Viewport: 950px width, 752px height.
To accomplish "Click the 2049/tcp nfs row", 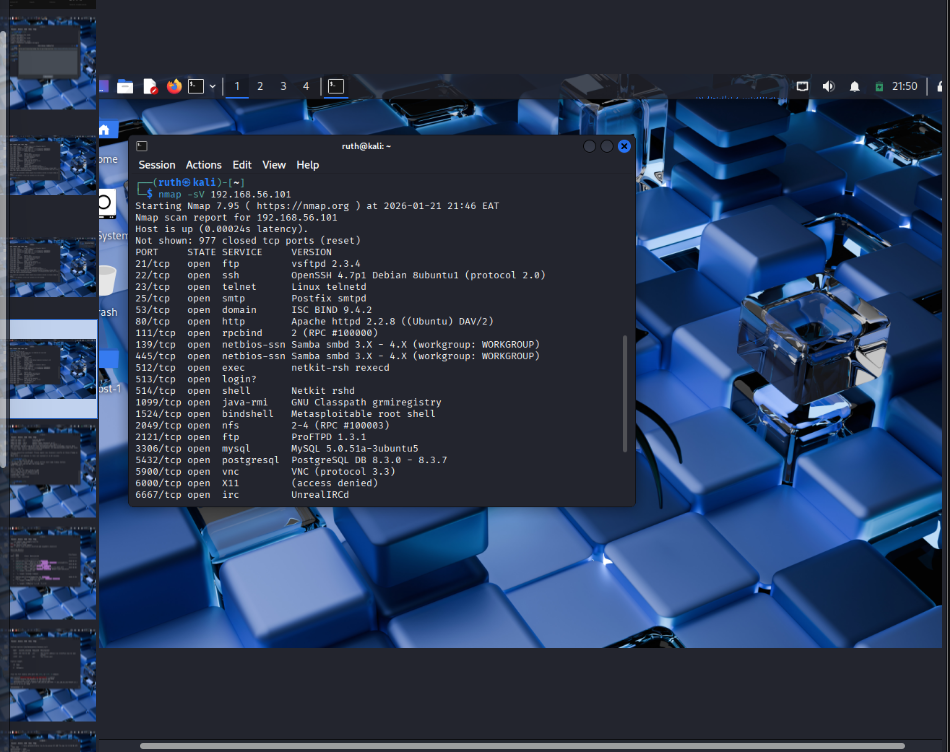I will pyautogui.click(x=262, y=425).
